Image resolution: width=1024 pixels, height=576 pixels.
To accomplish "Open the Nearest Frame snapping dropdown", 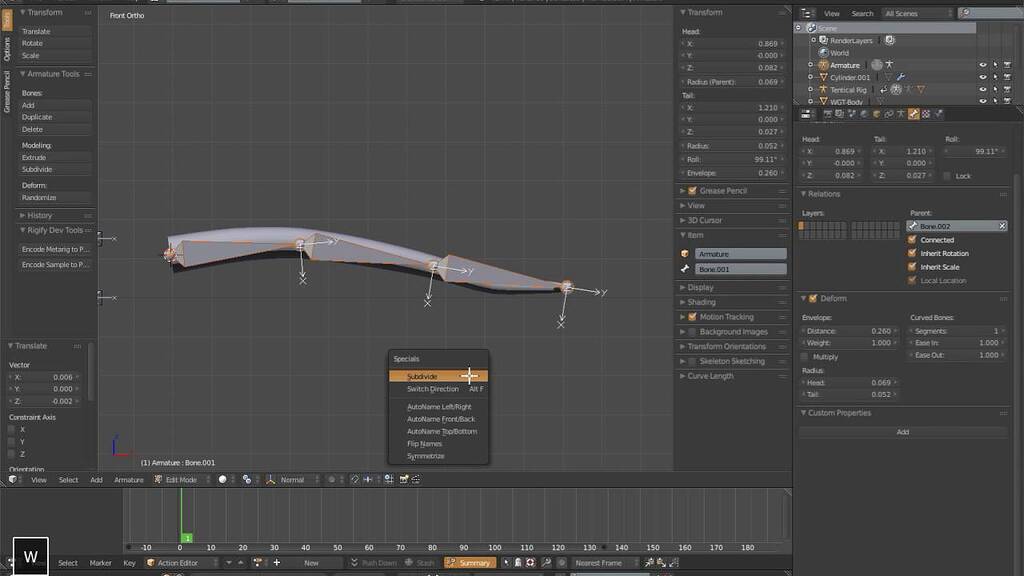I will click(605, 562).
